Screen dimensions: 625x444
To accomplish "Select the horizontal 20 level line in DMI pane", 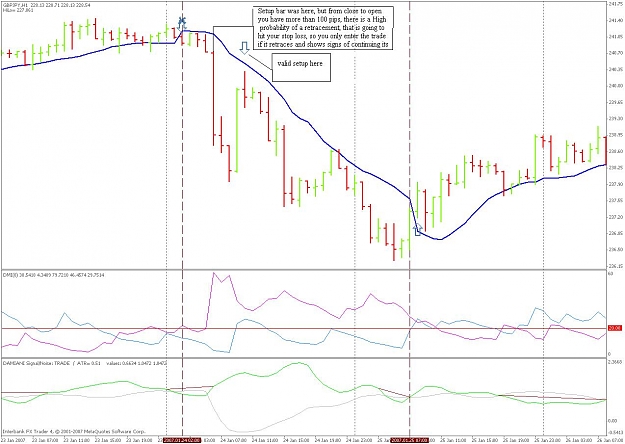I will 303,329.
